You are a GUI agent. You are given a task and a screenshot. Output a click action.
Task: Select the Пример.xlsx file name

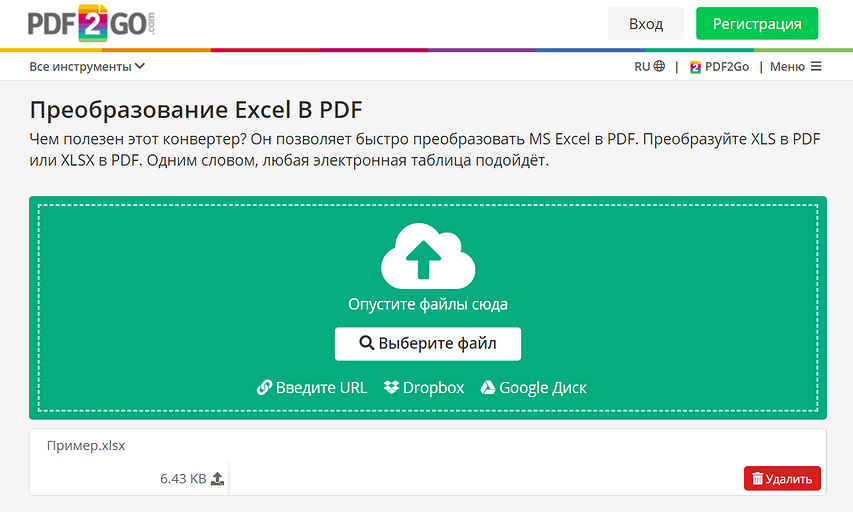(86, 446)
